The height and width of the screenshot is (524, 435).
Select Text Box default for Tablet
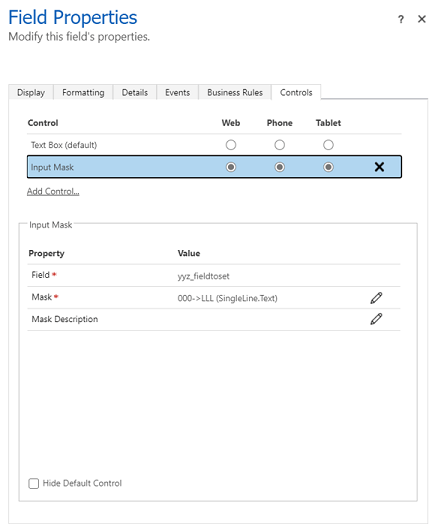[328, 145]
